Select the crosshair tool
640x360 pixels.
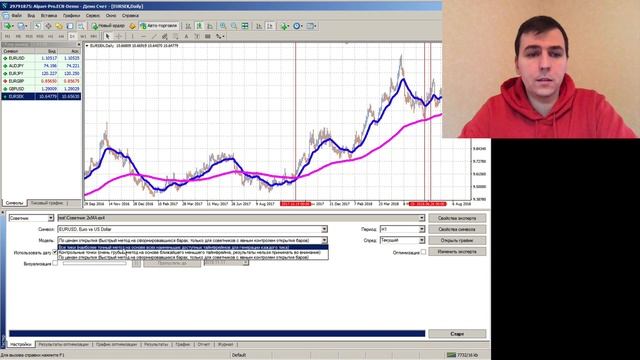coord(119,36)
